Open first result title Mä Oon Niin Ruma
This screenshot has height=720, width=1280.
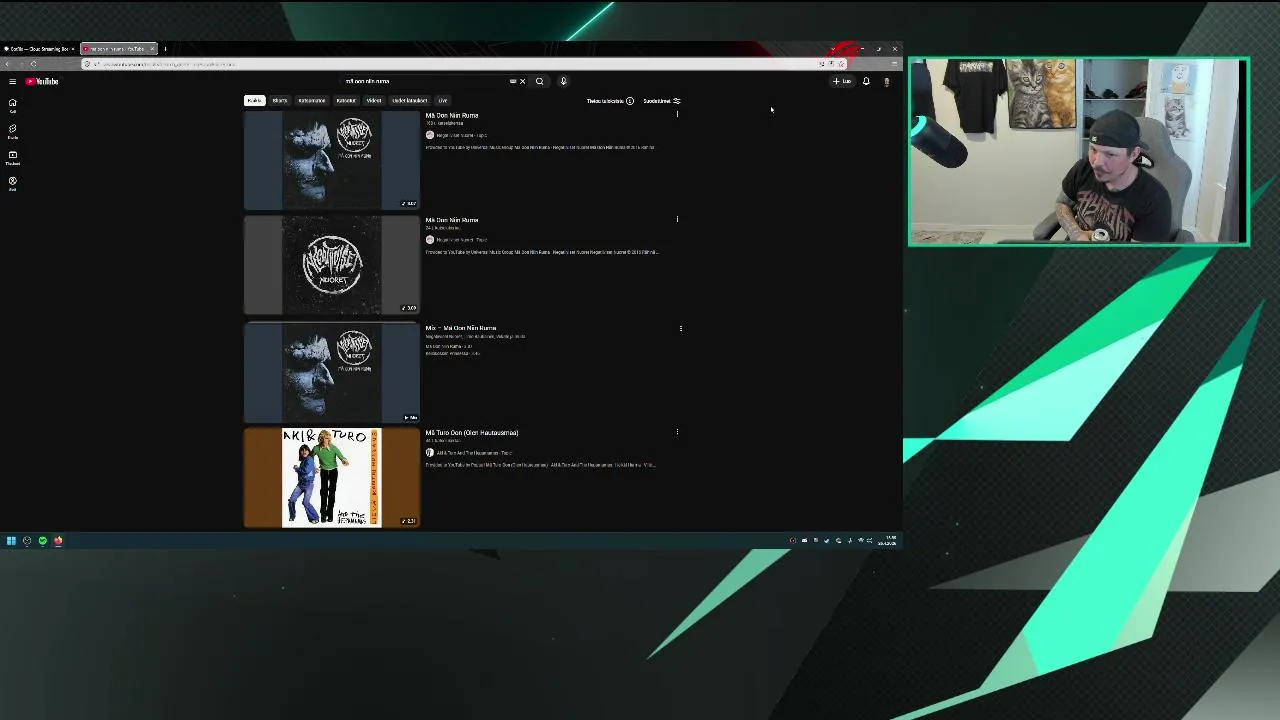click(452, 115)
